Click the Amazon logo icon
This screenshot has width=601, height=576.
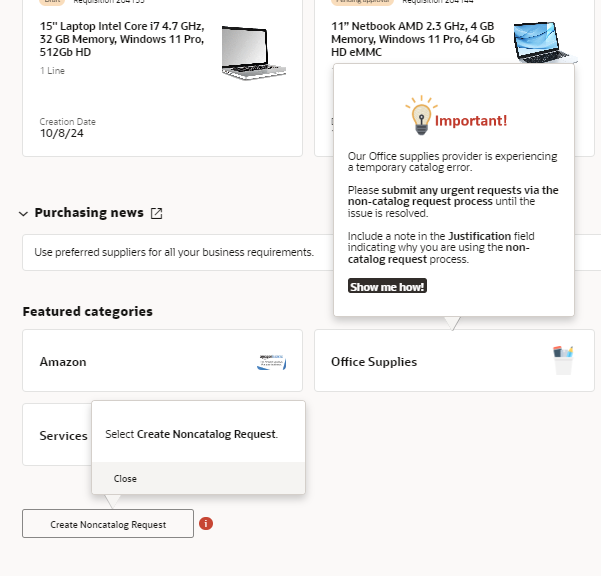pyautogui.click(x=271, y=361)
